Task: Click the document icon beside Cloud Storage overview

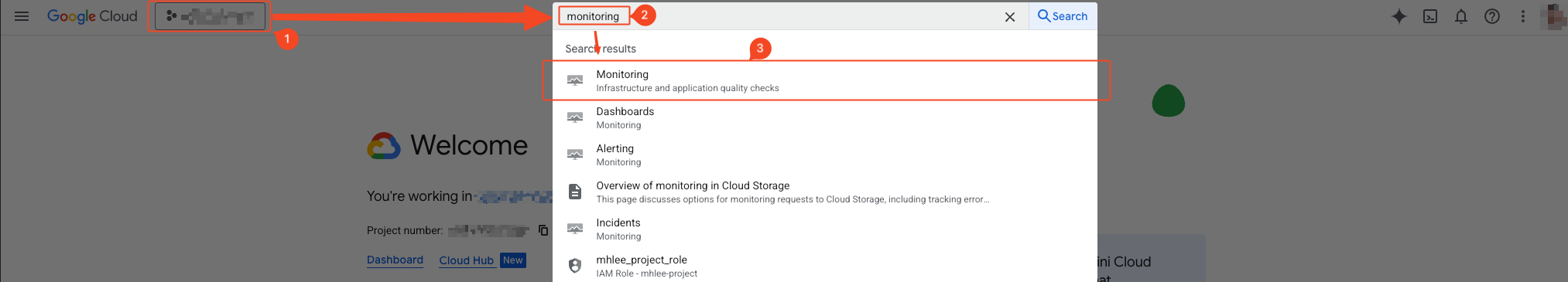Action: (x=575, y=192)
